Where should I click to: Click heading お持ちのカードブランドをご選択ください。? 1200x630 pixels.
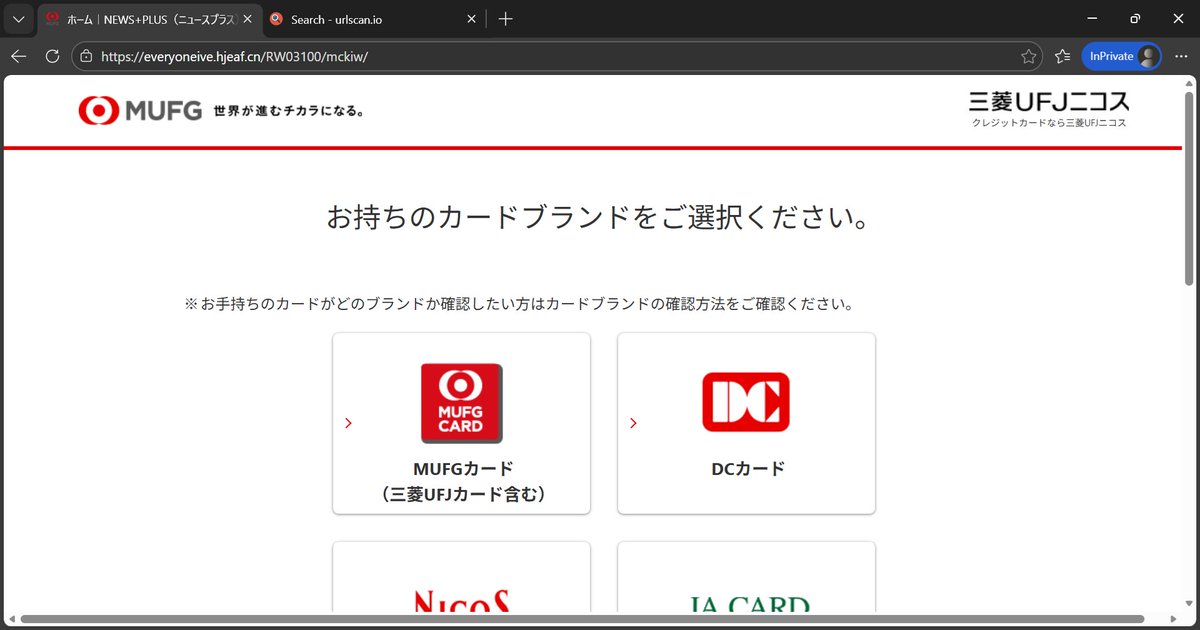(598, 217)
